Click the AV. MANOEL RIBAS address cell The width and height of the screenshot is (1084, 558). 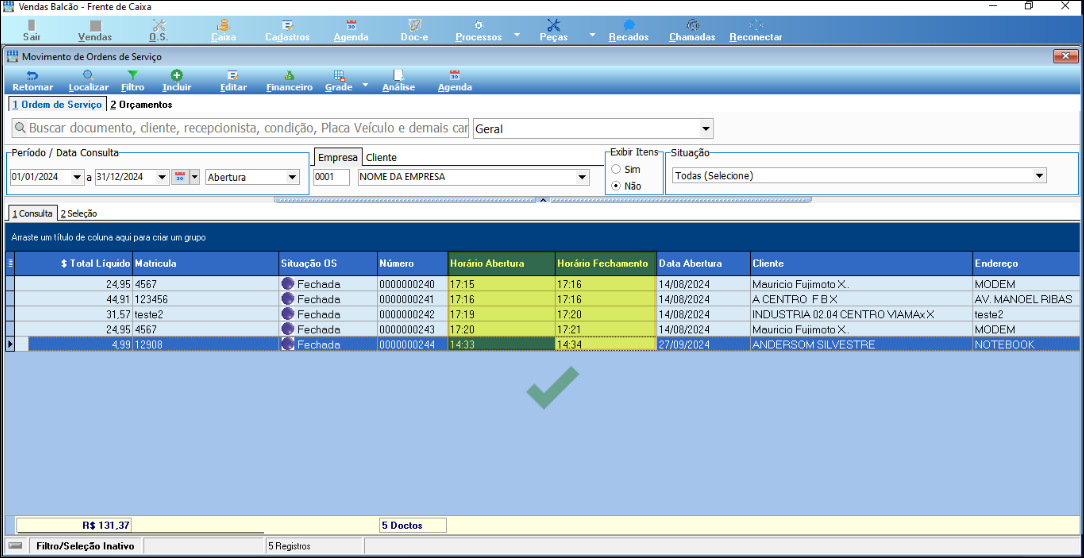1024,299
